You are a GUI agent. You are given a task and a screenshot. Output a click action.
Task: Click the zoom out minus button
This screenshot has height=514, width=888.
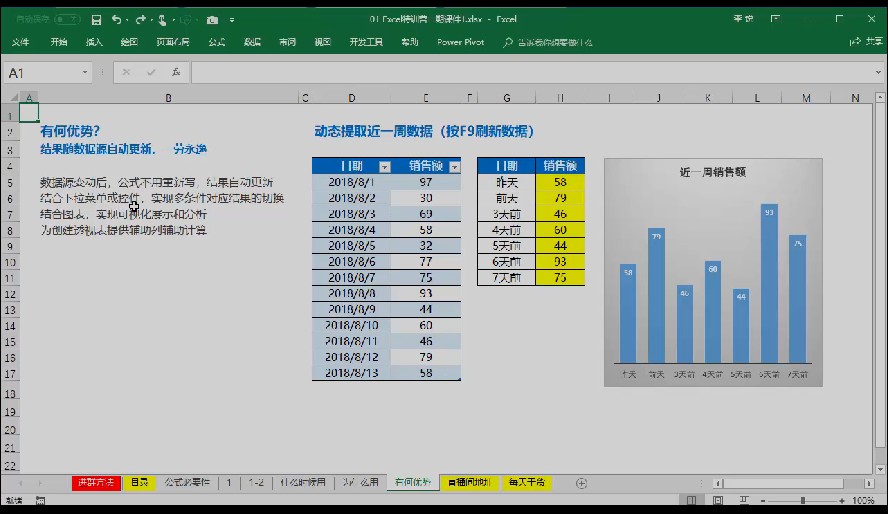(x=763, y=500)
